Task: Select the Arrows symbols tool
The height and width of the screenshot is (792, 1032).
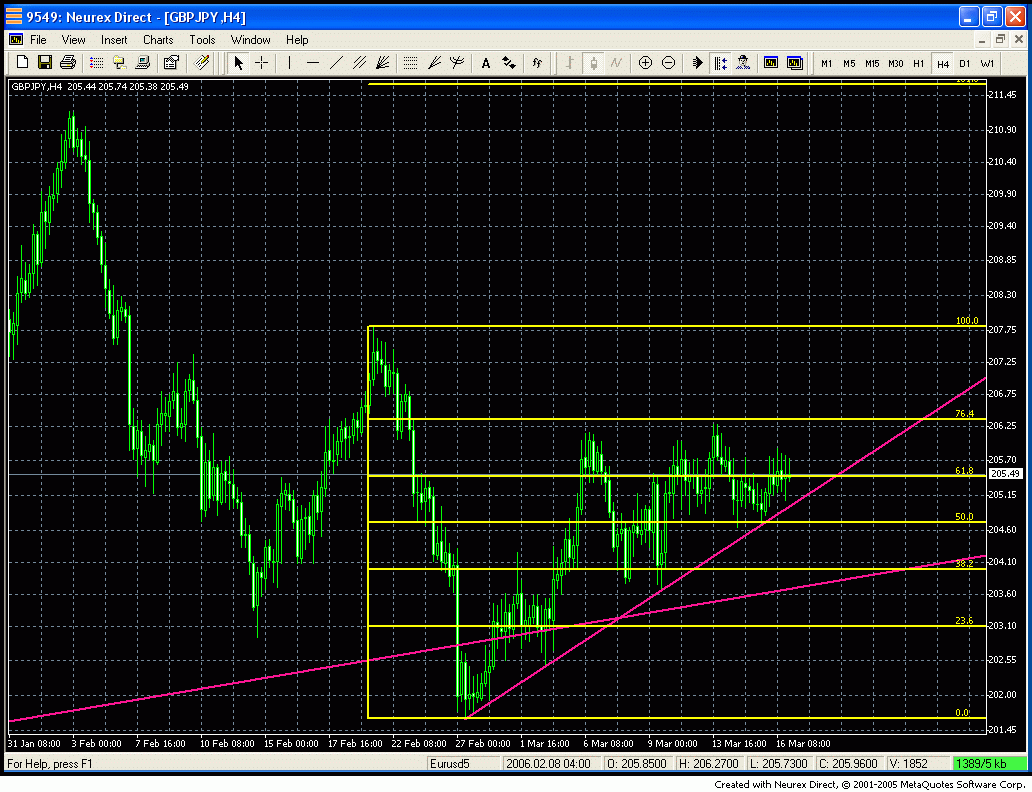Action: pos(509,63)
